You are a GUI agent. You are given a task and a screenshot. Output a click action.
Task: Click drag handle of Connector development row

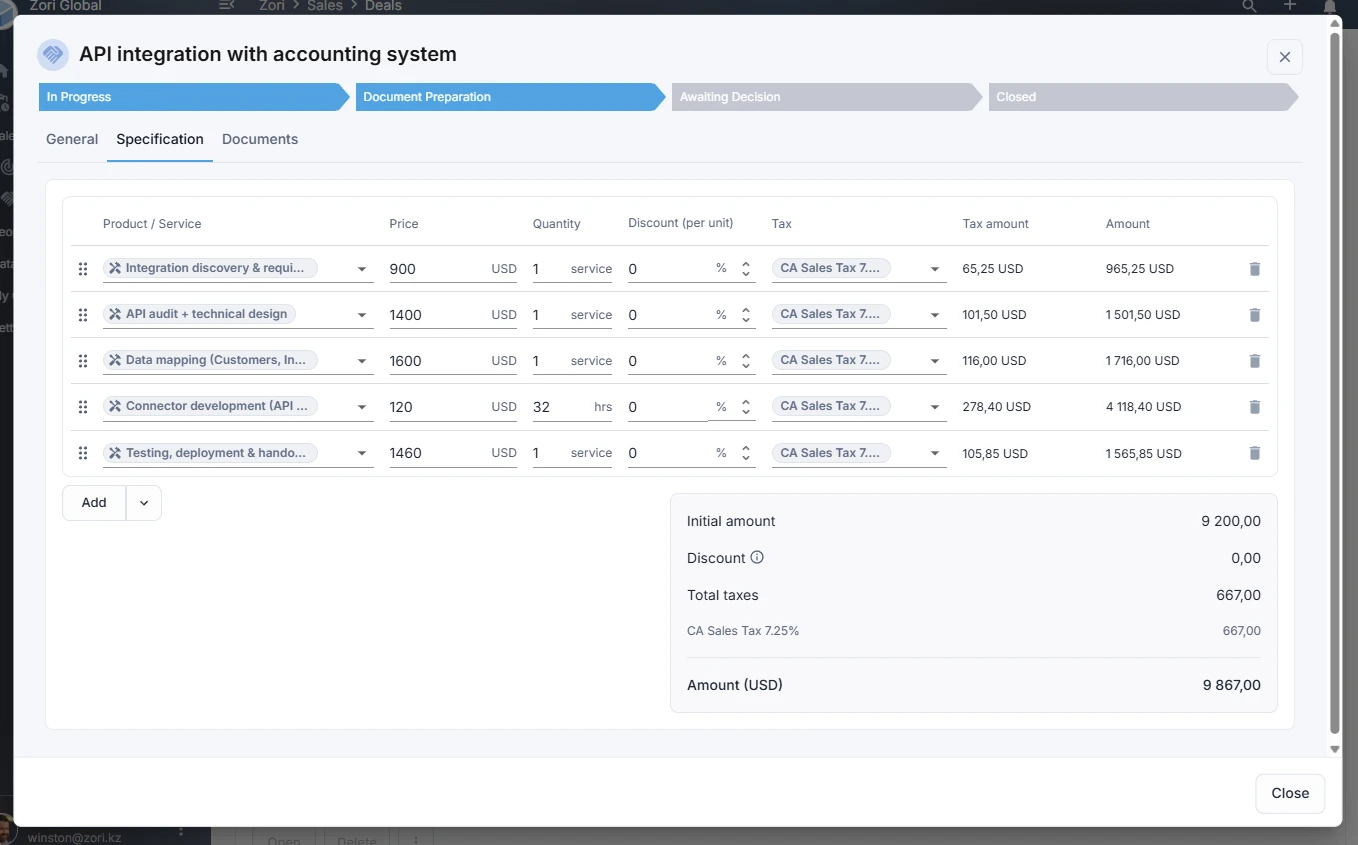pyautogui.click(x=83, y=407)
